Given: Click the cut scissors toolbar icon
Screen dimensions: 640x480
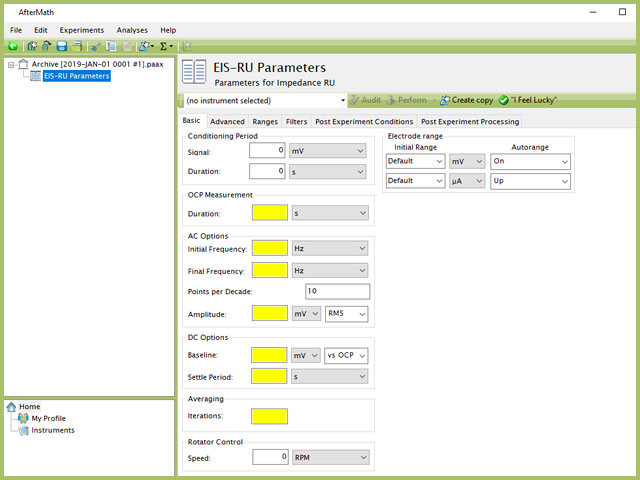Looking at the screenshot, I should click(96, 46).
